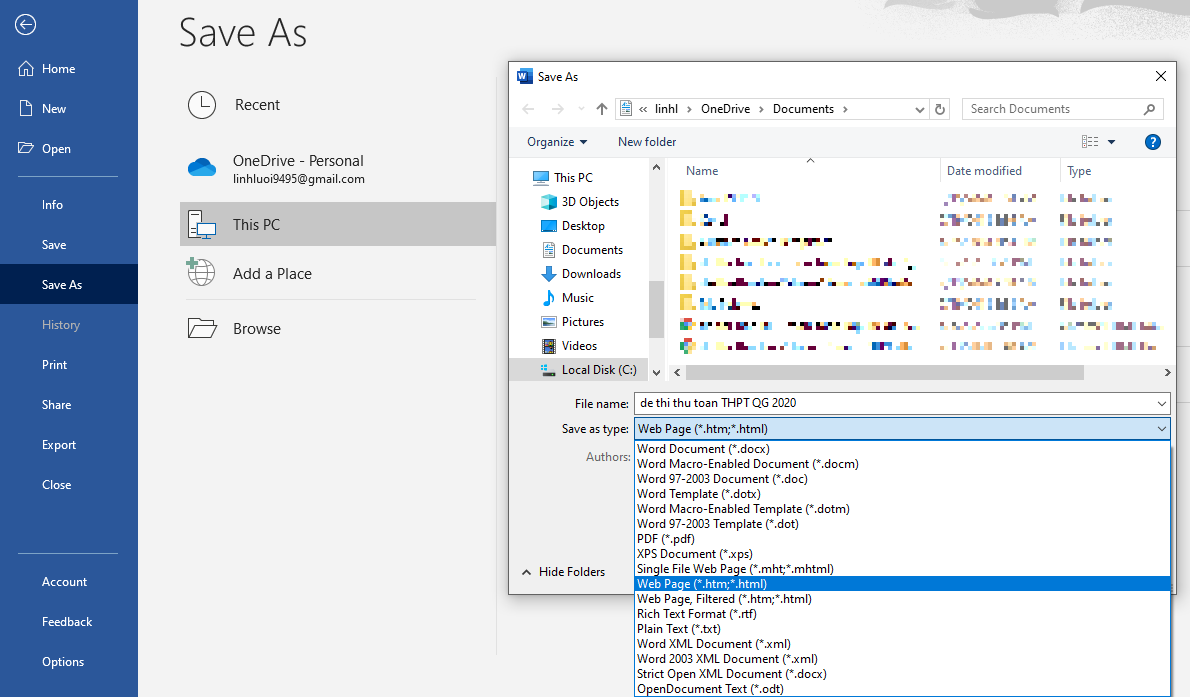
Task: Click the New folder button
Action: point(647,142)
